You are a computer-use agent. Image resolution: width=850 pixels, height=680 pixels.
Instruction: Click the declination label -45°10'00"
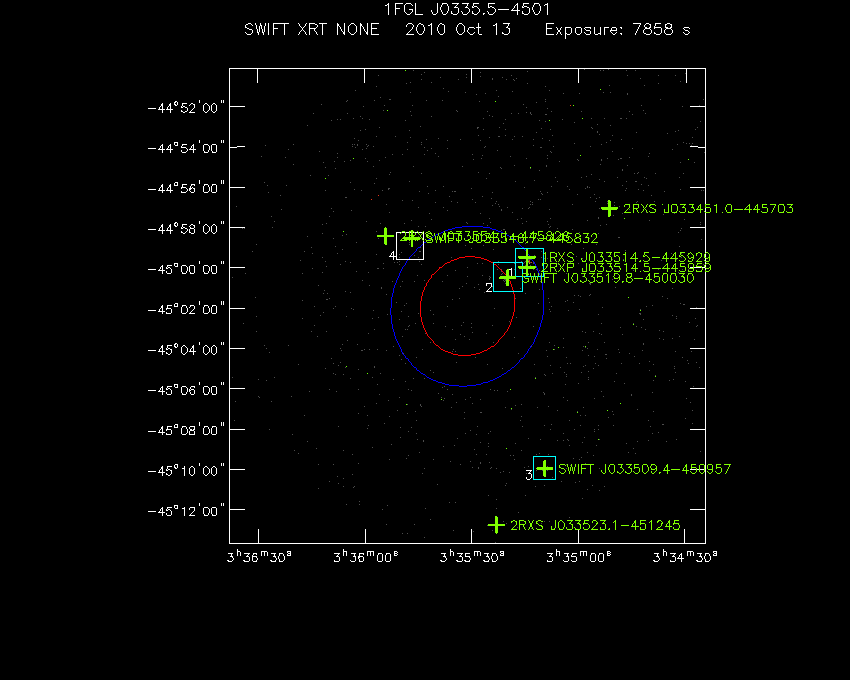point(186,470)
